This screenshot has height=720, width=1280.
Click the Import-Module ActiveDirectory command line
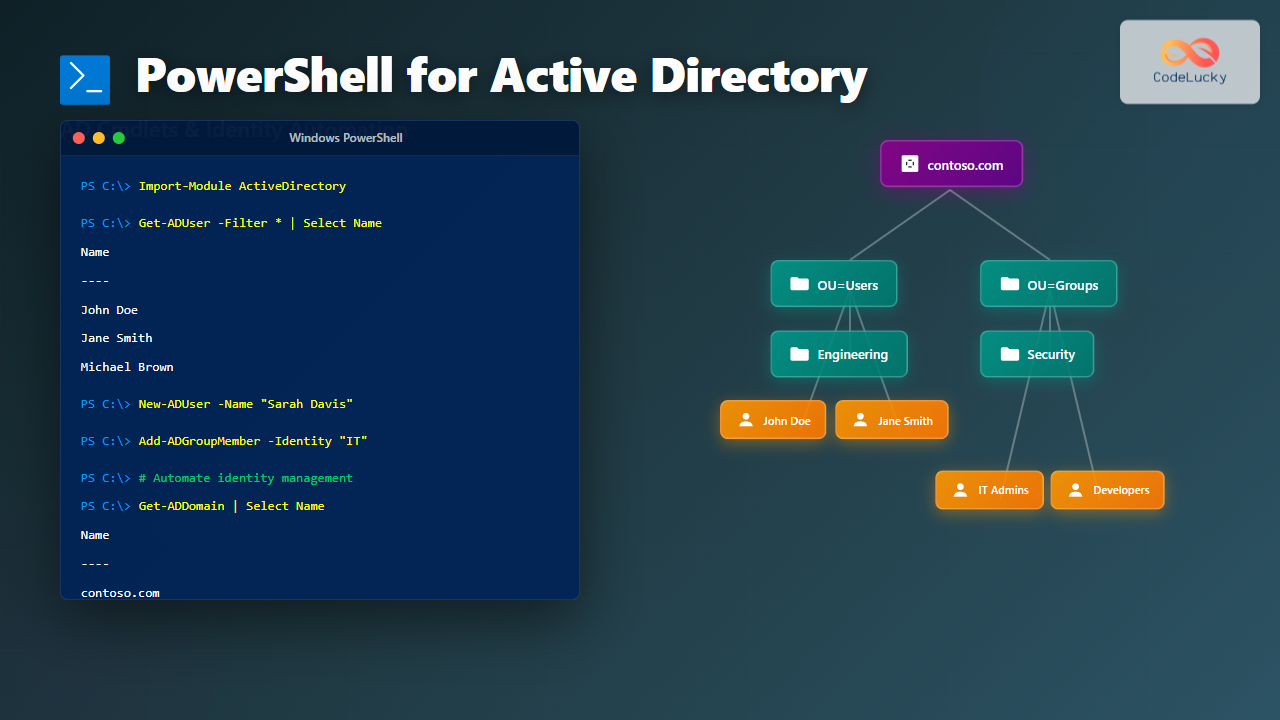tap(242, 186)
